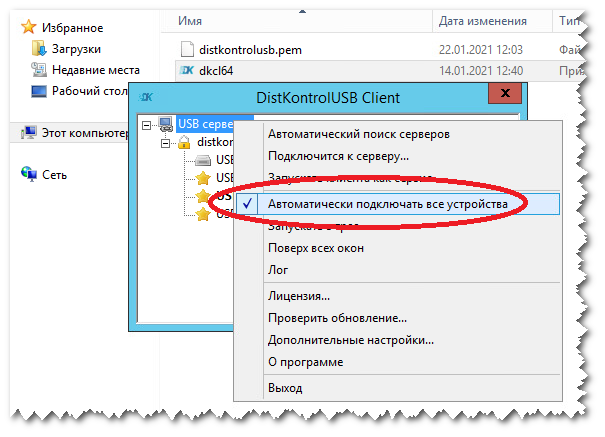
Task: Click the Сеть label in navigation pane
Action: pyautogui.click(x=54, y=175)
